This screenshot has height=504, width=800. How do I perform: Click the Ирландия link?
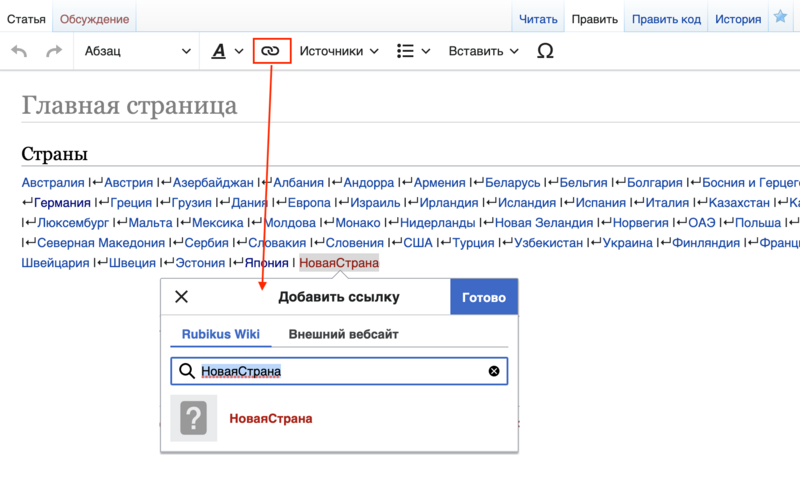pos(449,203)
